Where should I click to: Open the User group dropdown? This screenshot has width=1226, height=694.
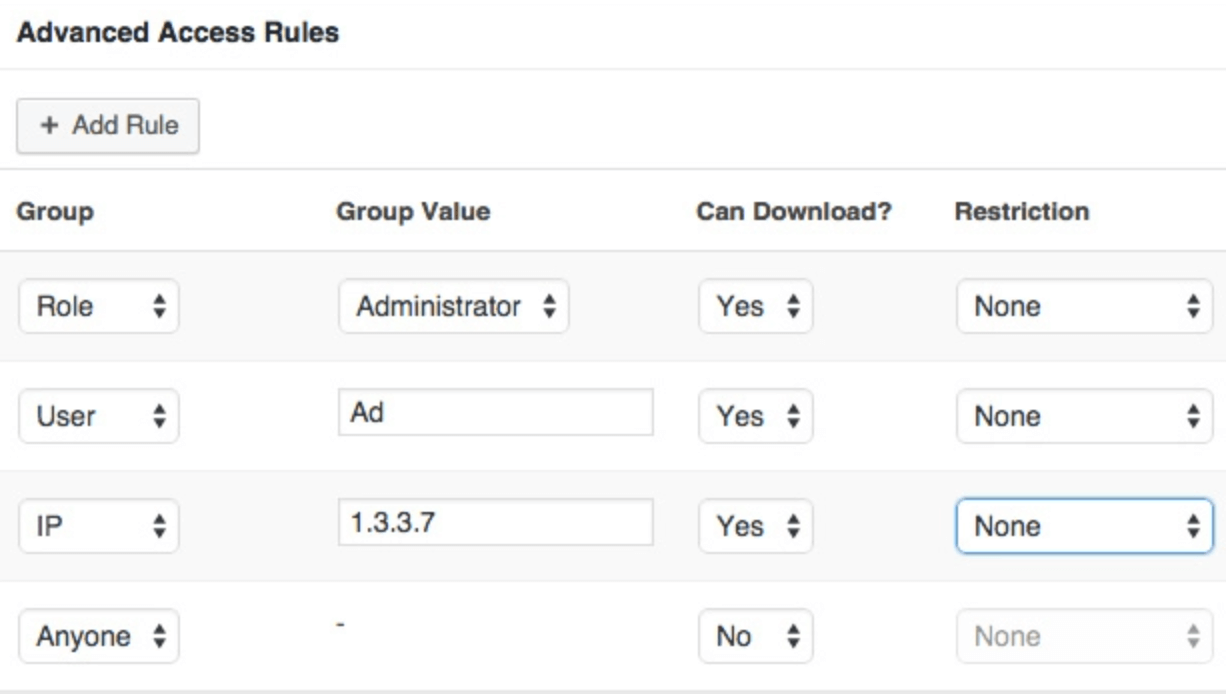pyautogui.click(x=98, y=416)
